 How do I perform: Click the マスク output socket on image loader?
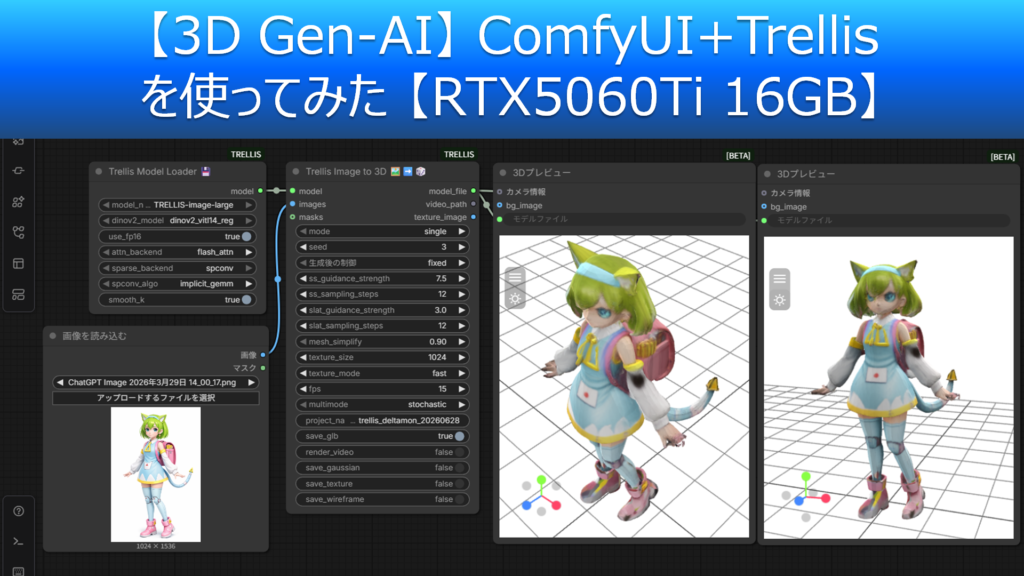pyautogui.click(x=263, y=368)
